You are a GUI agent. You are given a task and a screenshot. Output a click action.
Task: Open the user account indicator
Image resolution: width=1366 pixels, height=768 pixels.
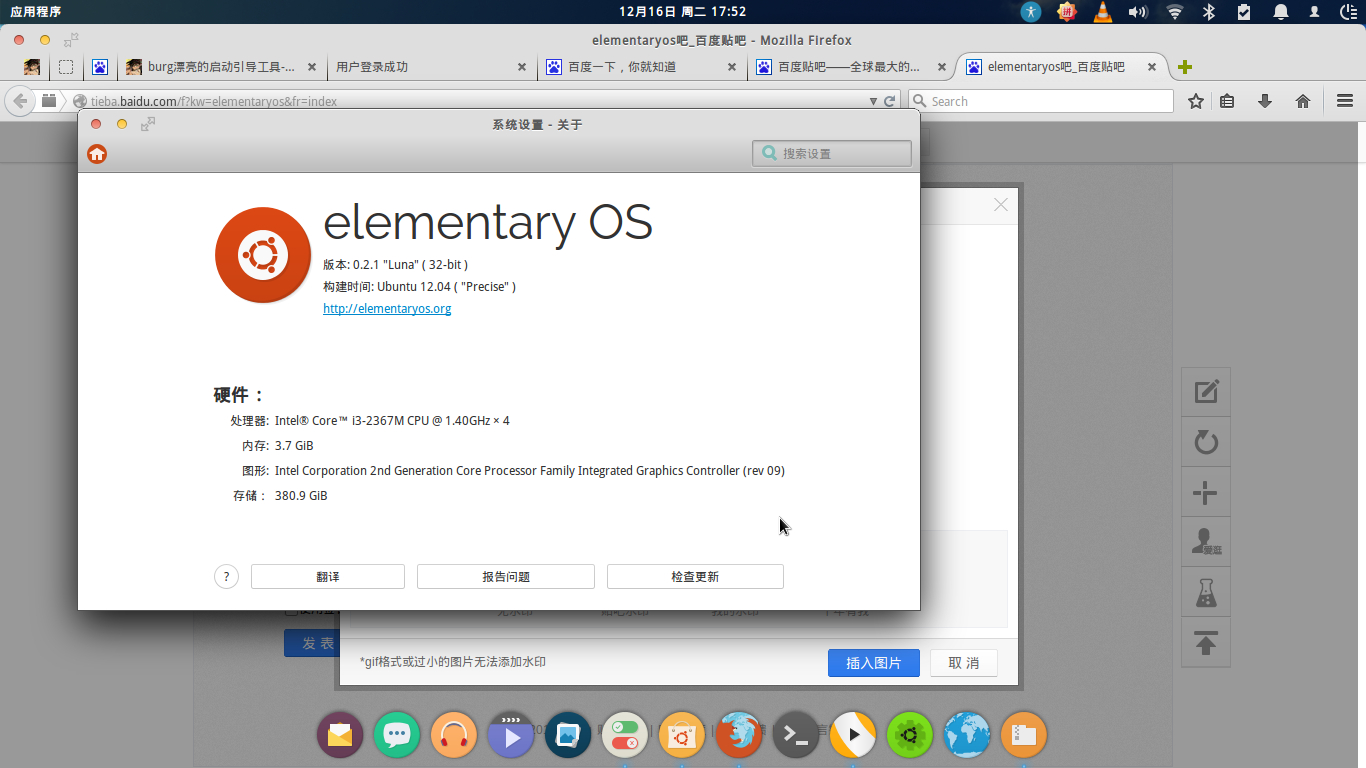[1314, 12]
